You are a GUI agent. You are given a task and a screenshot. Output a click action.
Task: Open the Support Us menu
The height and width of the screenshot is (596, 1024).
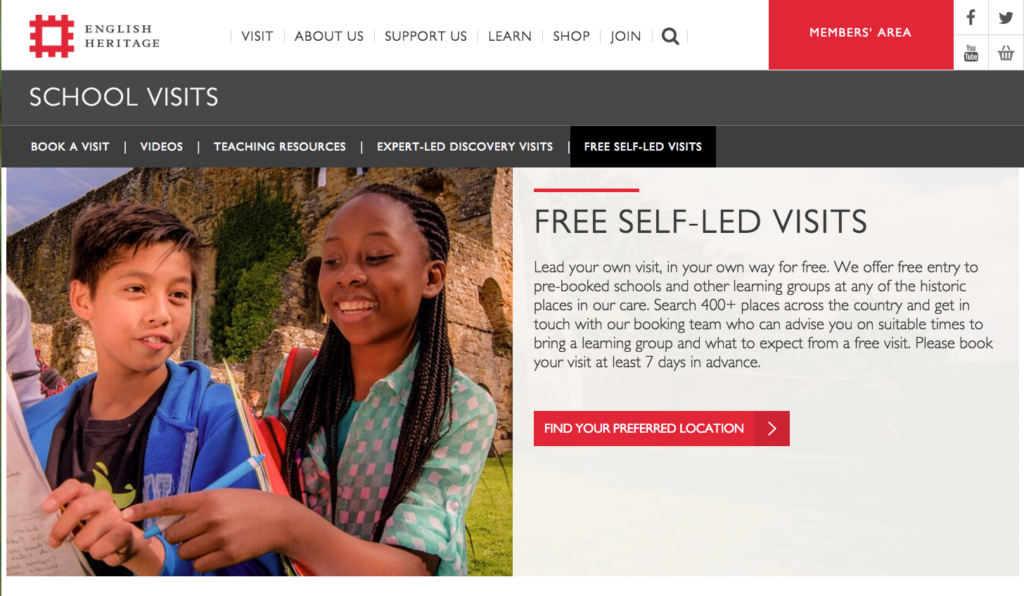click(x=426, y=37)
